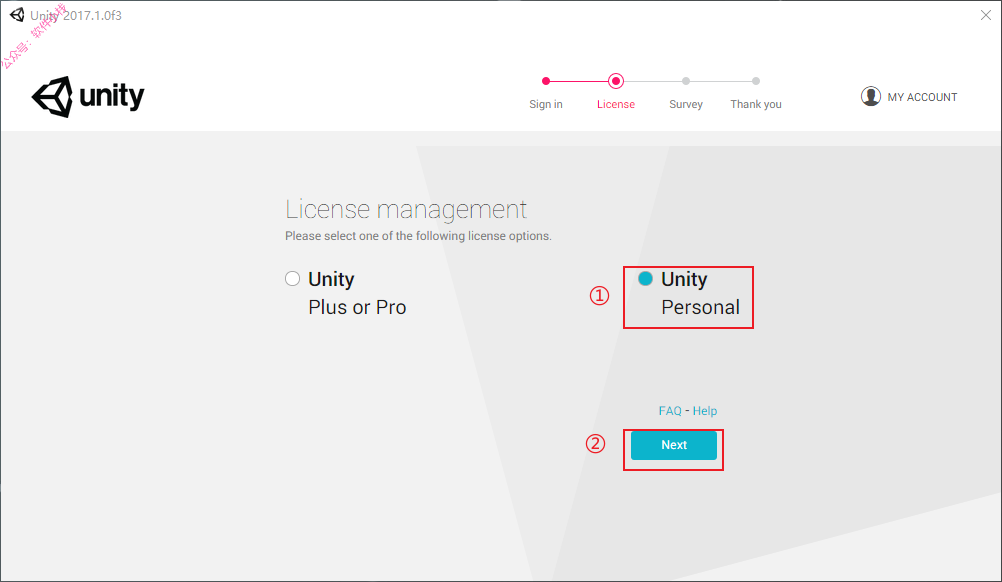The image size is (1002, 582).
Task: Select the Unity Personal radio button
Action: coord(645,279)
